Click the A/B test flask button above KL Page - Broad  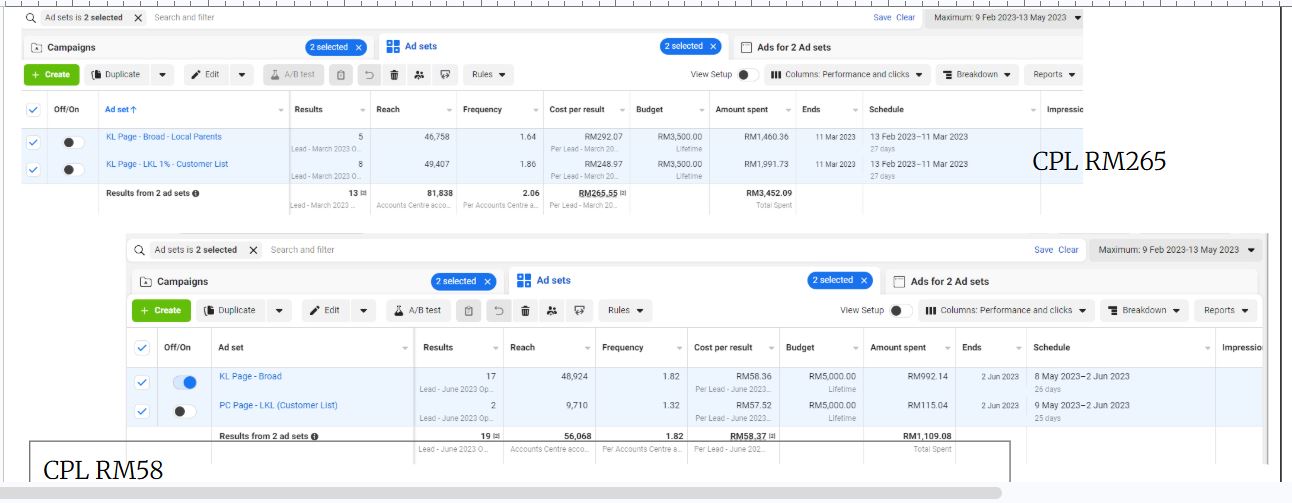coord(419,311)
